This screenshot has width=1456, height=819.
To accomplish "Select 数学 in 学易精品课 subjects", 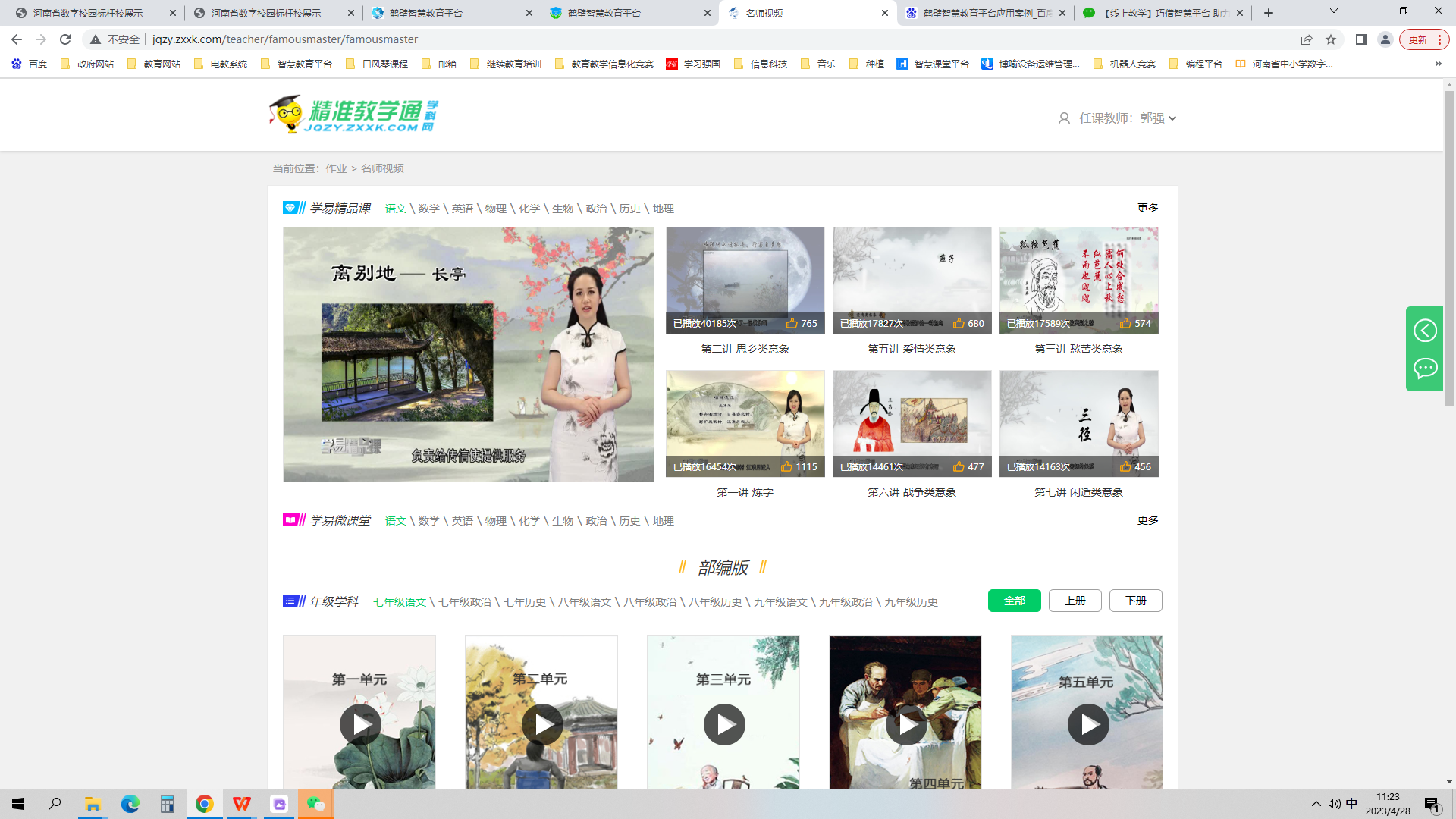I will [428, 209].
